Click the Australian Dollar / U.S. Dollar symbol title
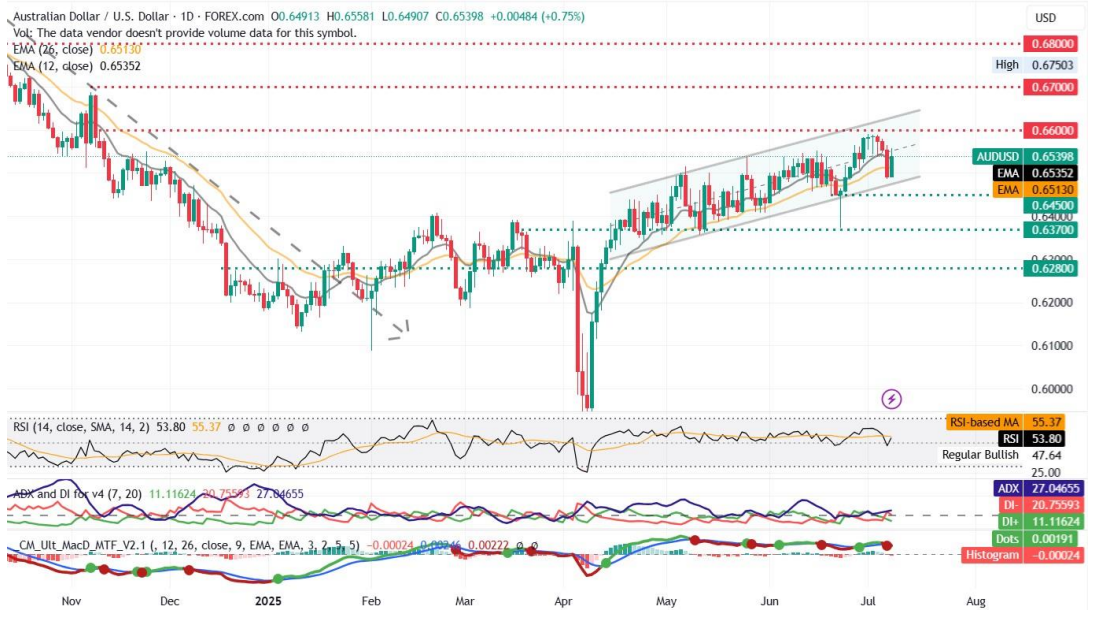The image size is (1097, 622). click(x=91, y=16)
